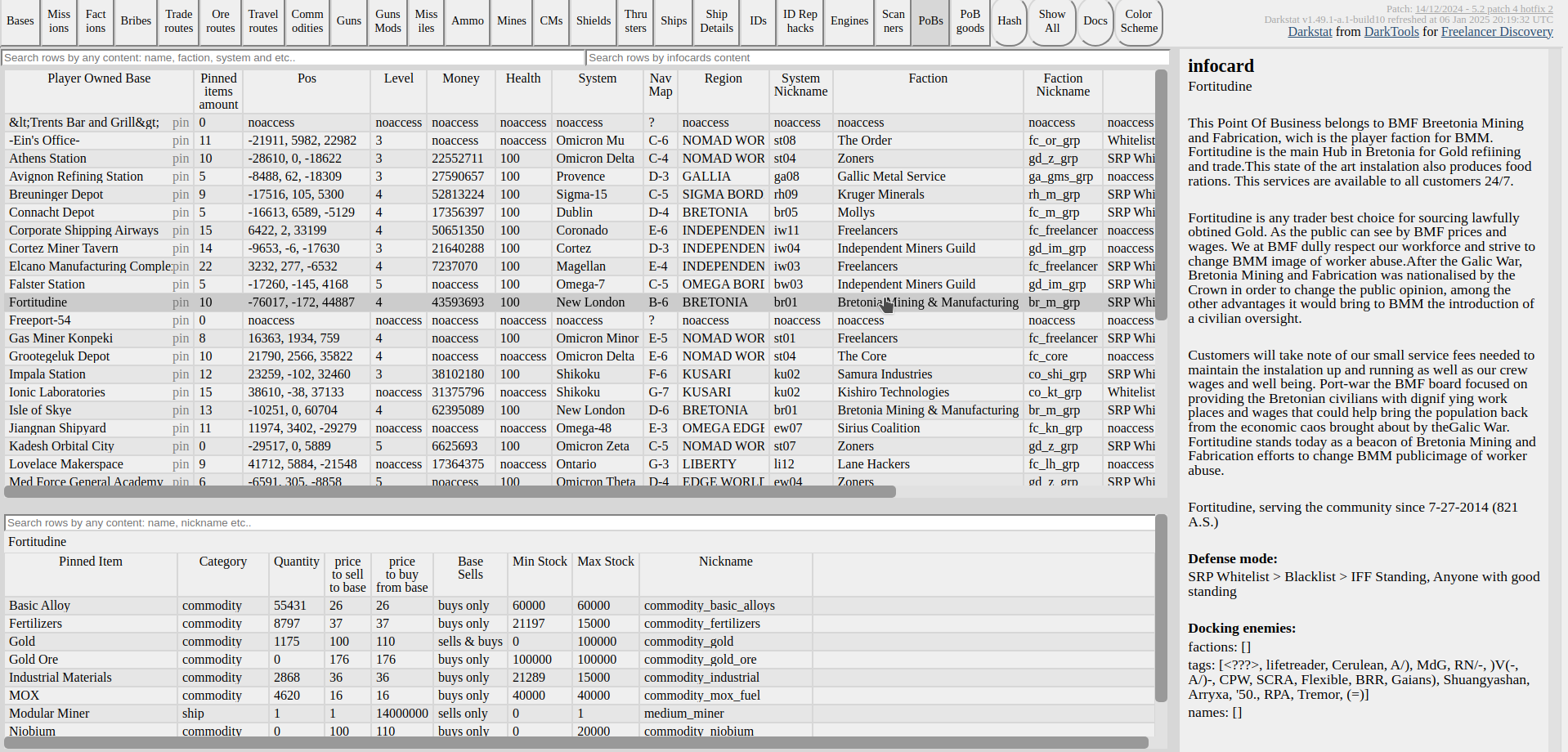Switch to the Factions tab
1568x752 pixels.
click(96, 21)
